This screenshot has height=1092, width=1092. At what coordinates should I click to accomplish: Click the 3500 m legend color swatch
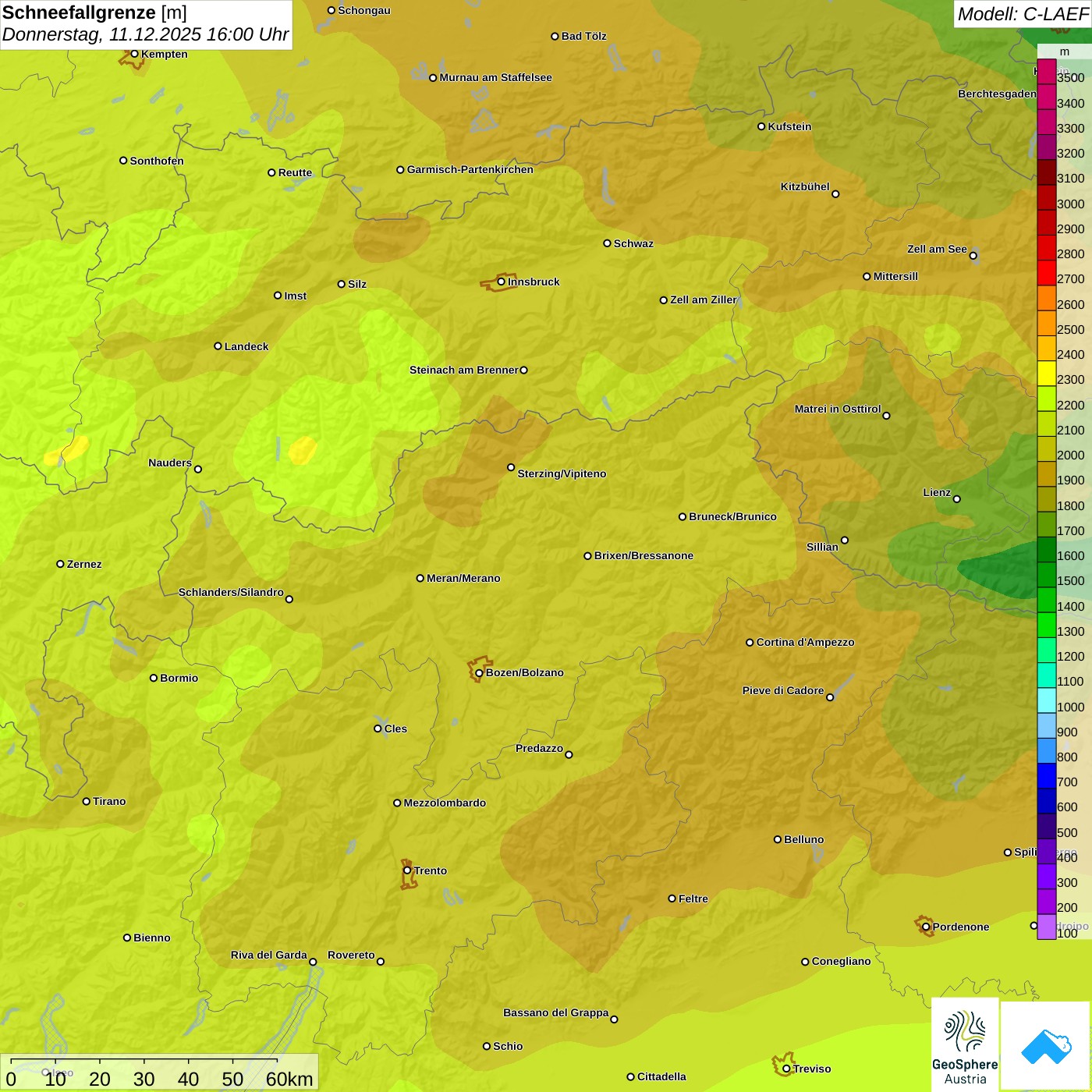click(1046, 72)
